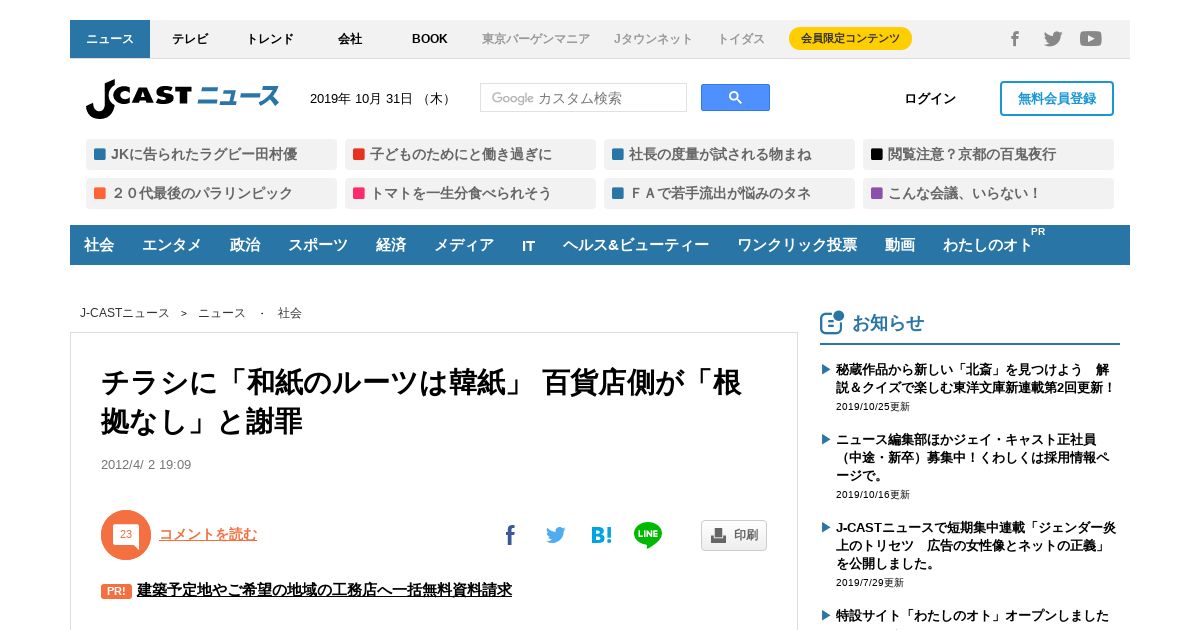Open the 経済 category menu
Image resolution: width=1200 pixels, height=630 pixels.
coord(391,245)
